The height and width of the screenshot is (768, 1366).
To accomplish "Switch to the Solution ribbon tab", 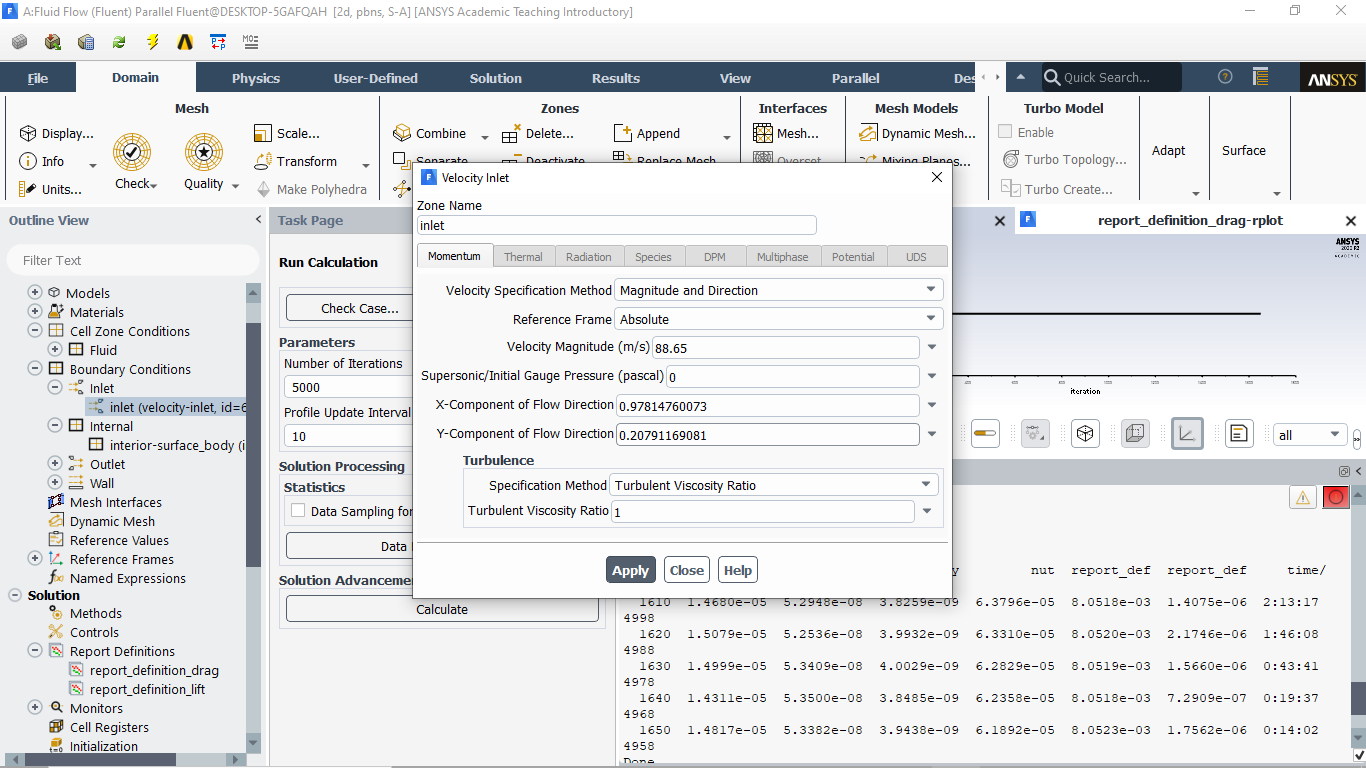I will click(496, 78).
